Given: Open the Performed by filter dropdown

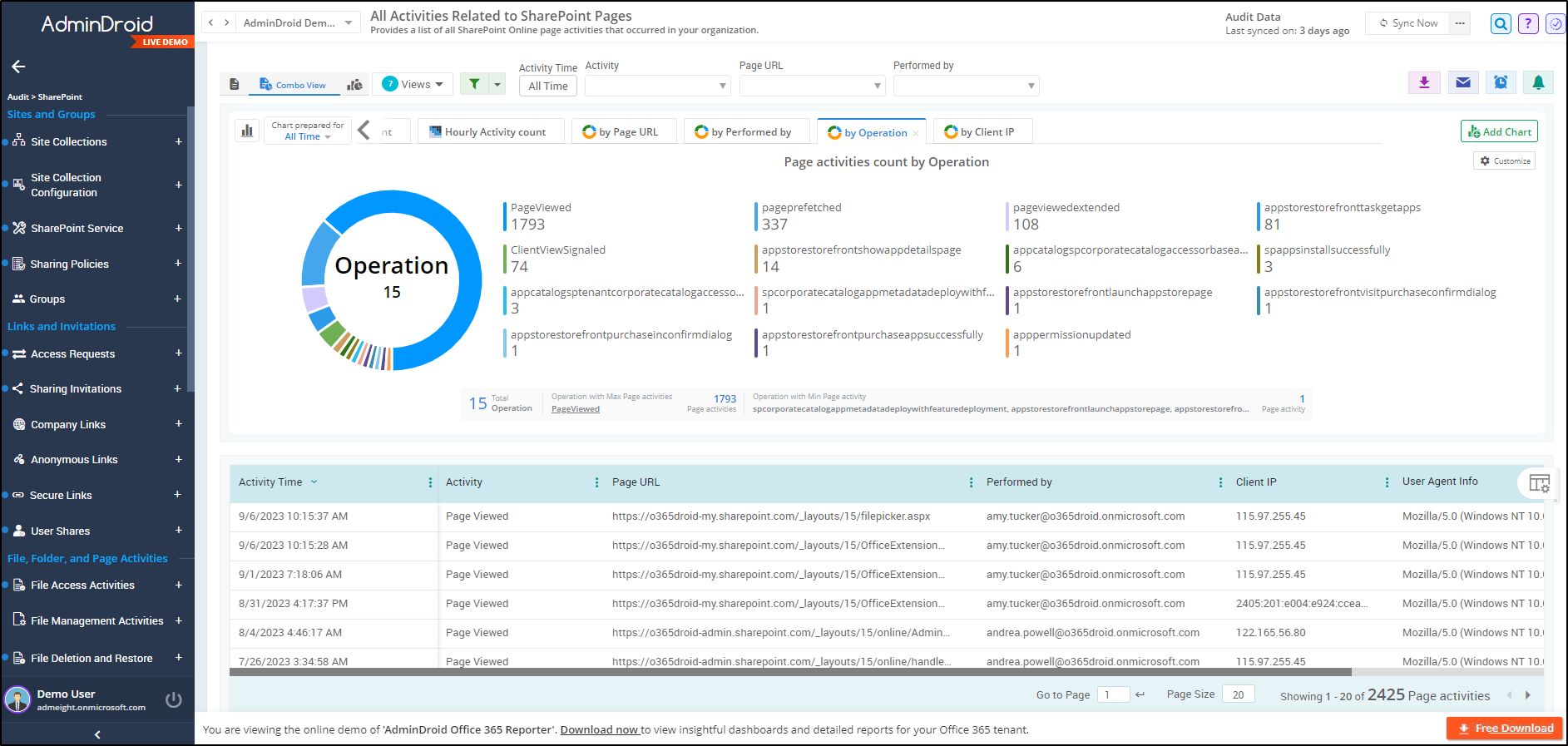Looking at the screenshot, I should pyautogui.click(x=966, y=85).
